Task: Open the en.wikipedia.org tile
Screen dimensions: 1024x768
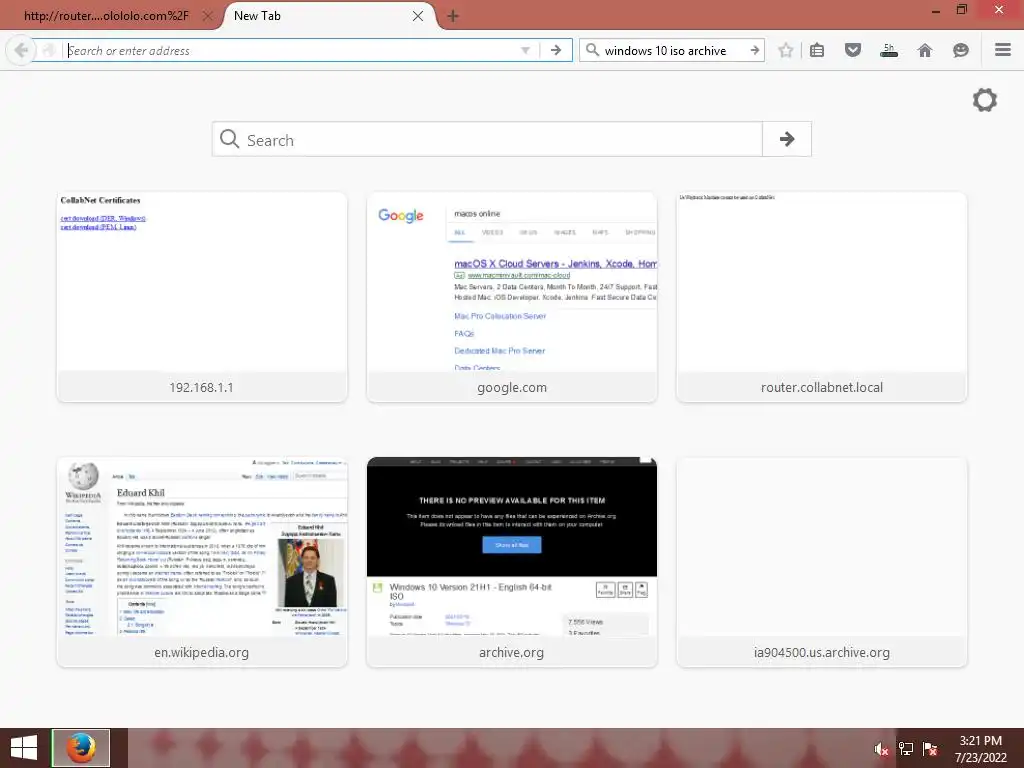Action: 202,562
